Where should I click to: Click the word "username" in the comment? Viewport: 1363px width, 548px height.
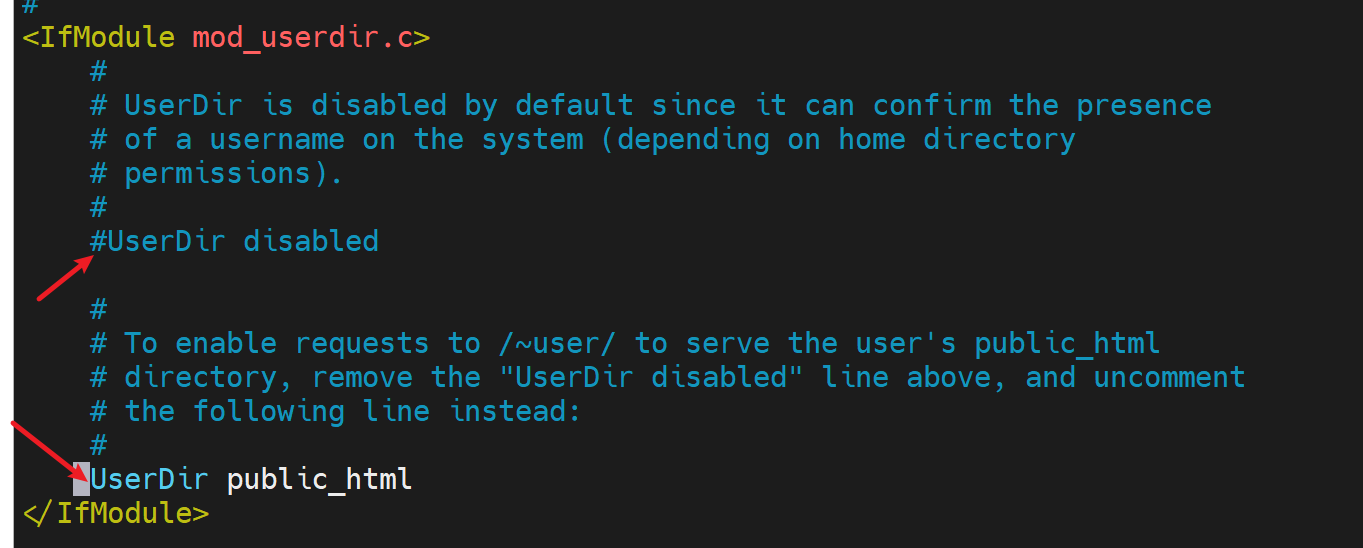(277, 139)
